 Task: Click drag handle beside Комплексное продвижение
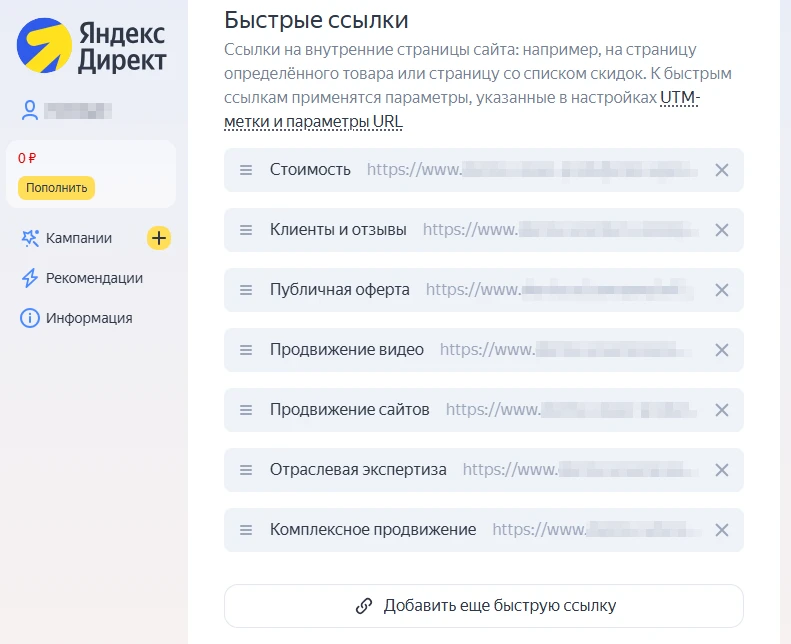246,530
